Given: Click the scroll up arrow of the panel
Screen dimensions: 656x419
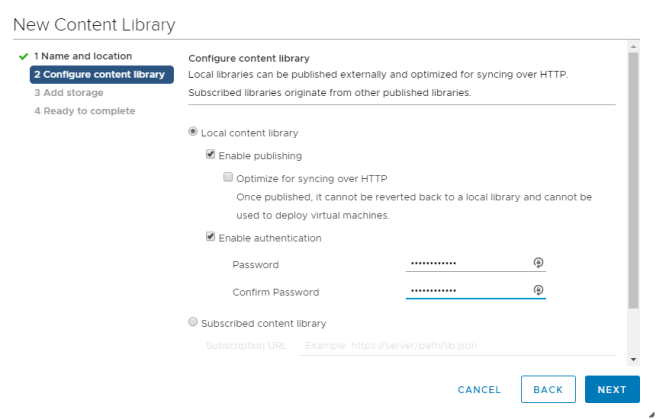Looking at the screenshot, I should (633, 46).
